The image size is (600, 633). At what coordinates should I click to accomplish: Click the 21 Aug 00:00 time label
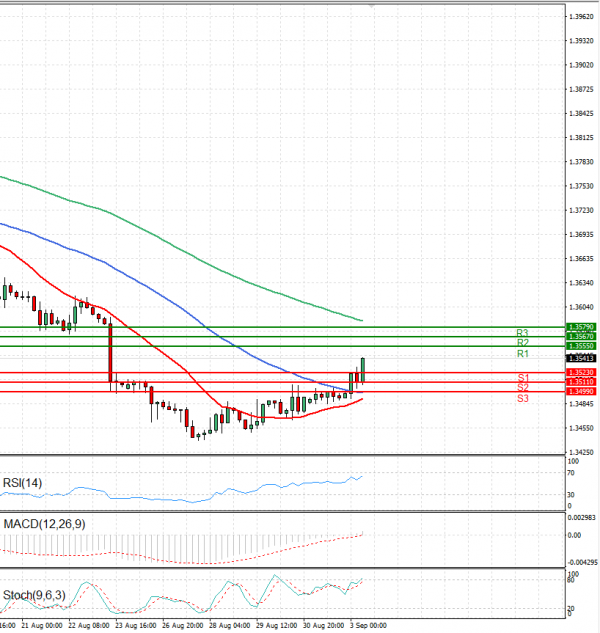[42, 626]
